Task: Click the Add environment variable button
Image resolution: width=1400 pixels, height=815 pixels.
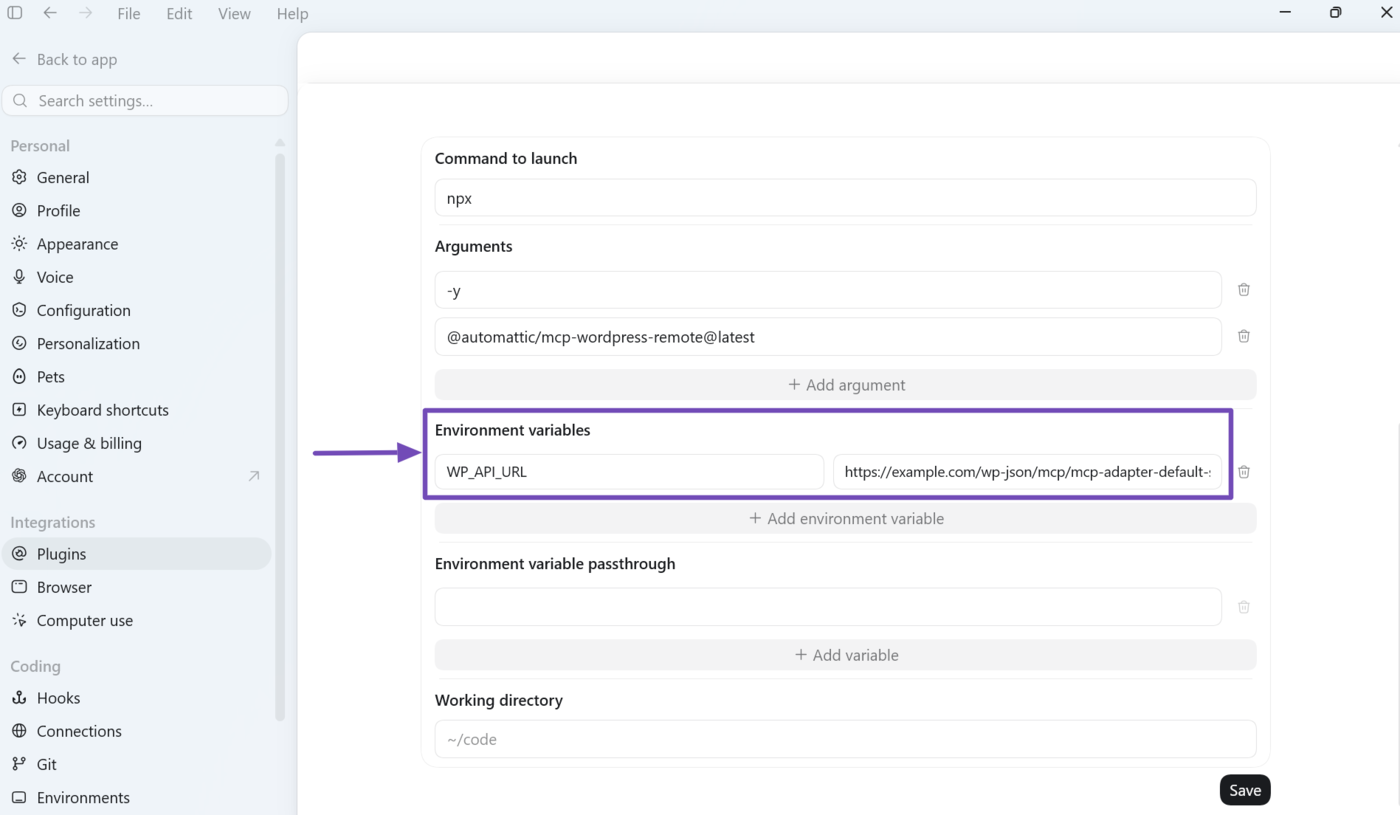Action: (x=845, y=519)
